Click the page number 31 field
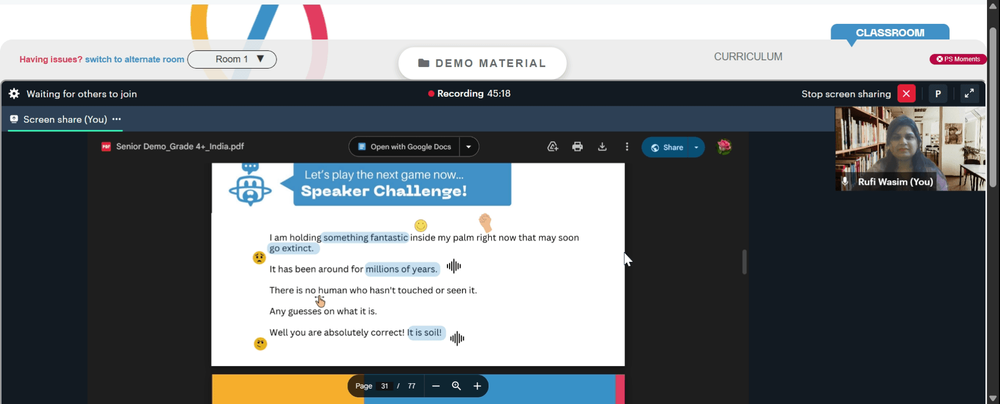1000x404 pixels. coord(384,386)
